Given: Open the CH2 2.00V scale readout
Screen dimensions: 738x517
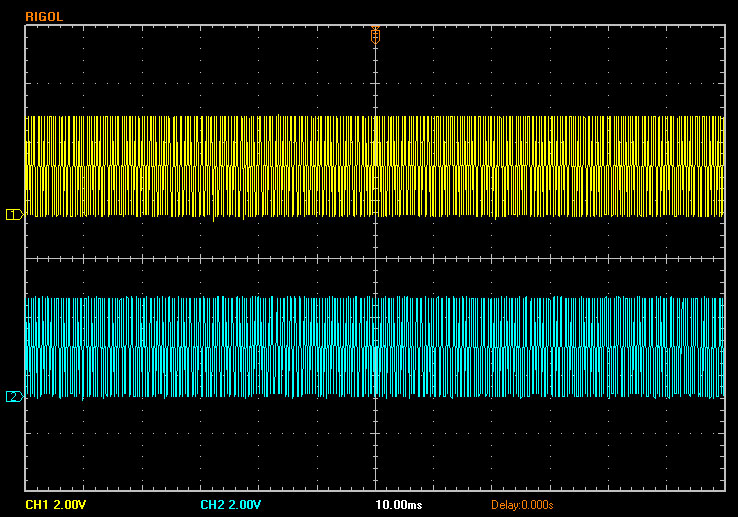Looking at the screenshot, I should click(231, 505).
